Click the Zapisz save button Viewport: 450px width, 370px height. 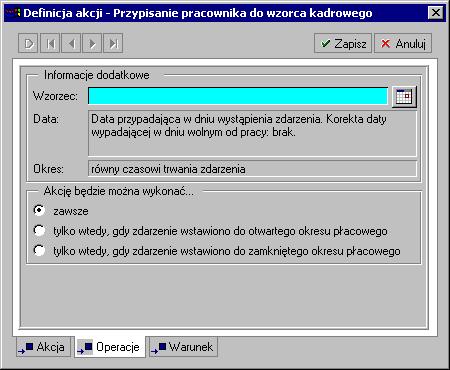(x=343, y=43)
